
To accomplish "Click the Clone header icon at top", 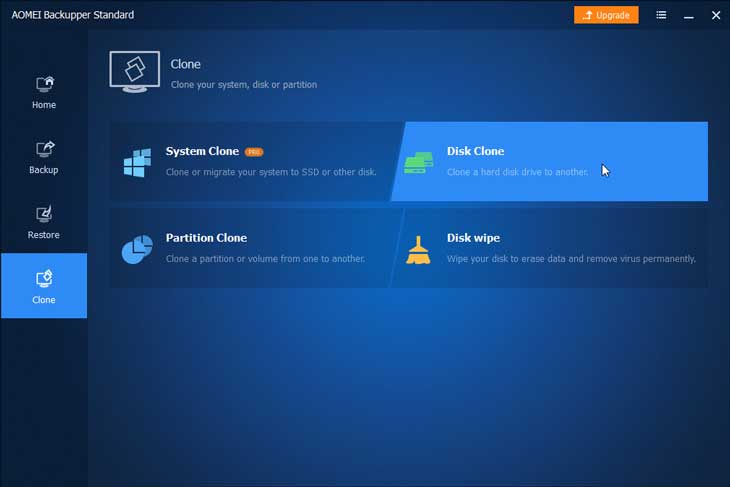I will coord(133,72).
